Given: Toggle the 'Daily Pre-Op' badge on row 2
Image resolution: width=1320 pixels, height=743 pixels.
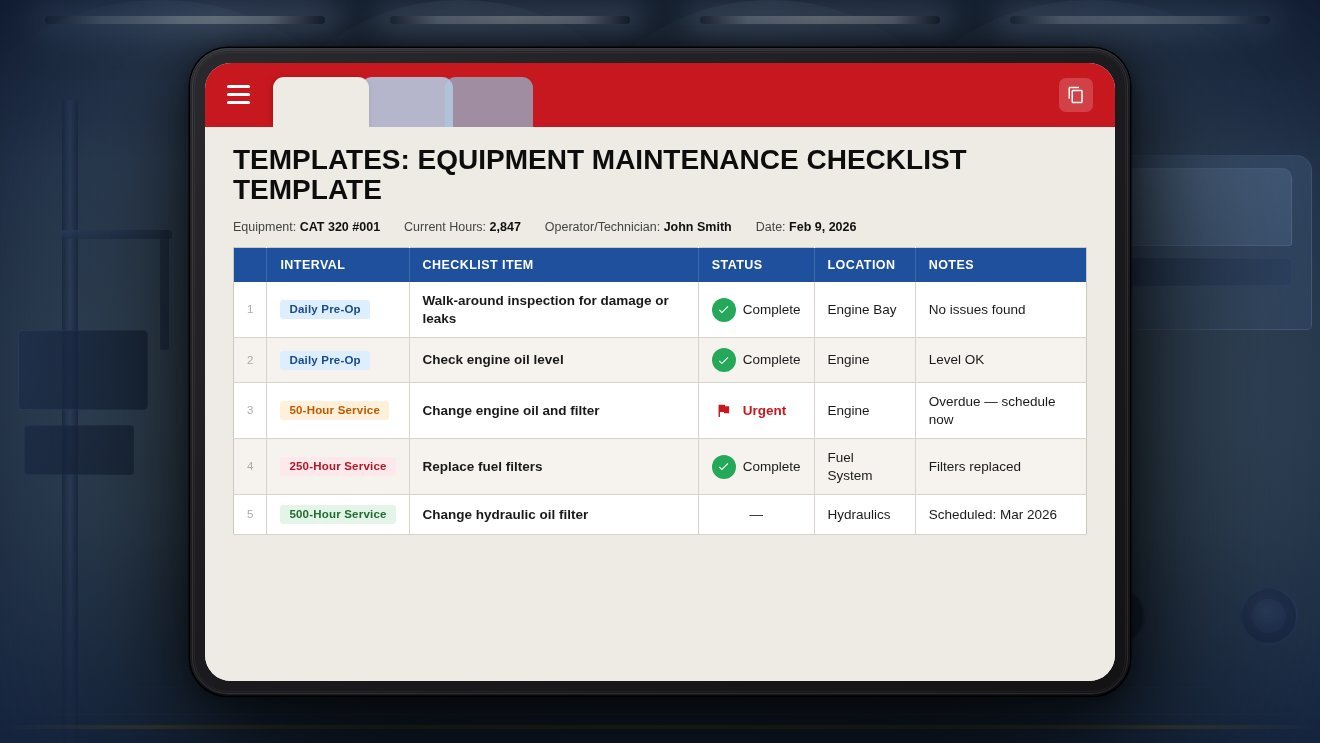Looking at the screenshot, I should point(325,360).
